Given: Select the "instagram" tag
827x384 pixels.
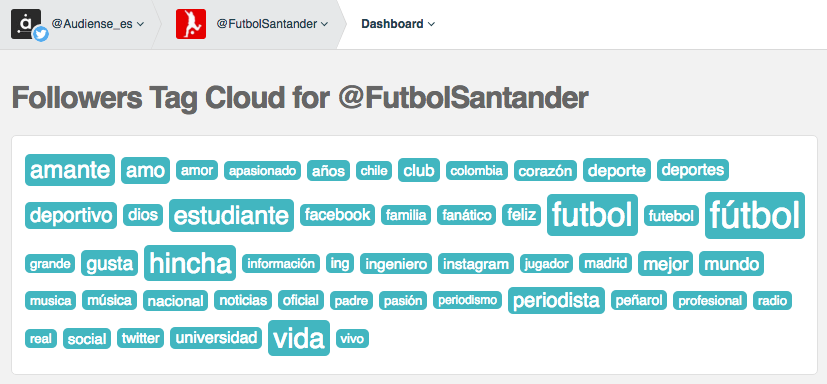Looking at the screenshot, I should pyautogui.click(x=476, y=264).
